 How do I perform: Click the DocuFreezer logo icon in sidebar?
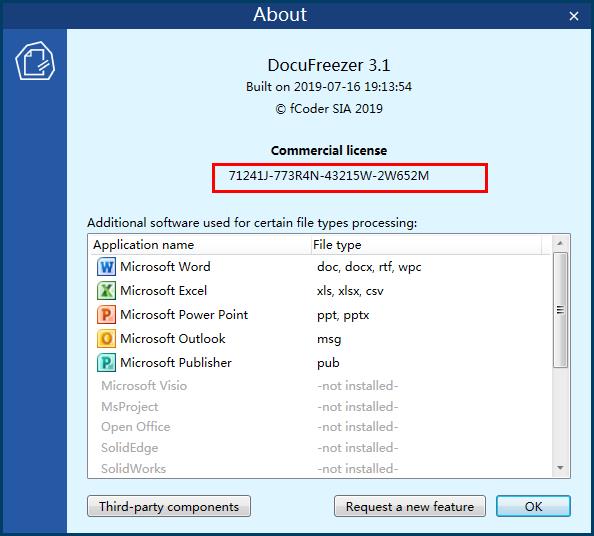[x=35, y=61]
